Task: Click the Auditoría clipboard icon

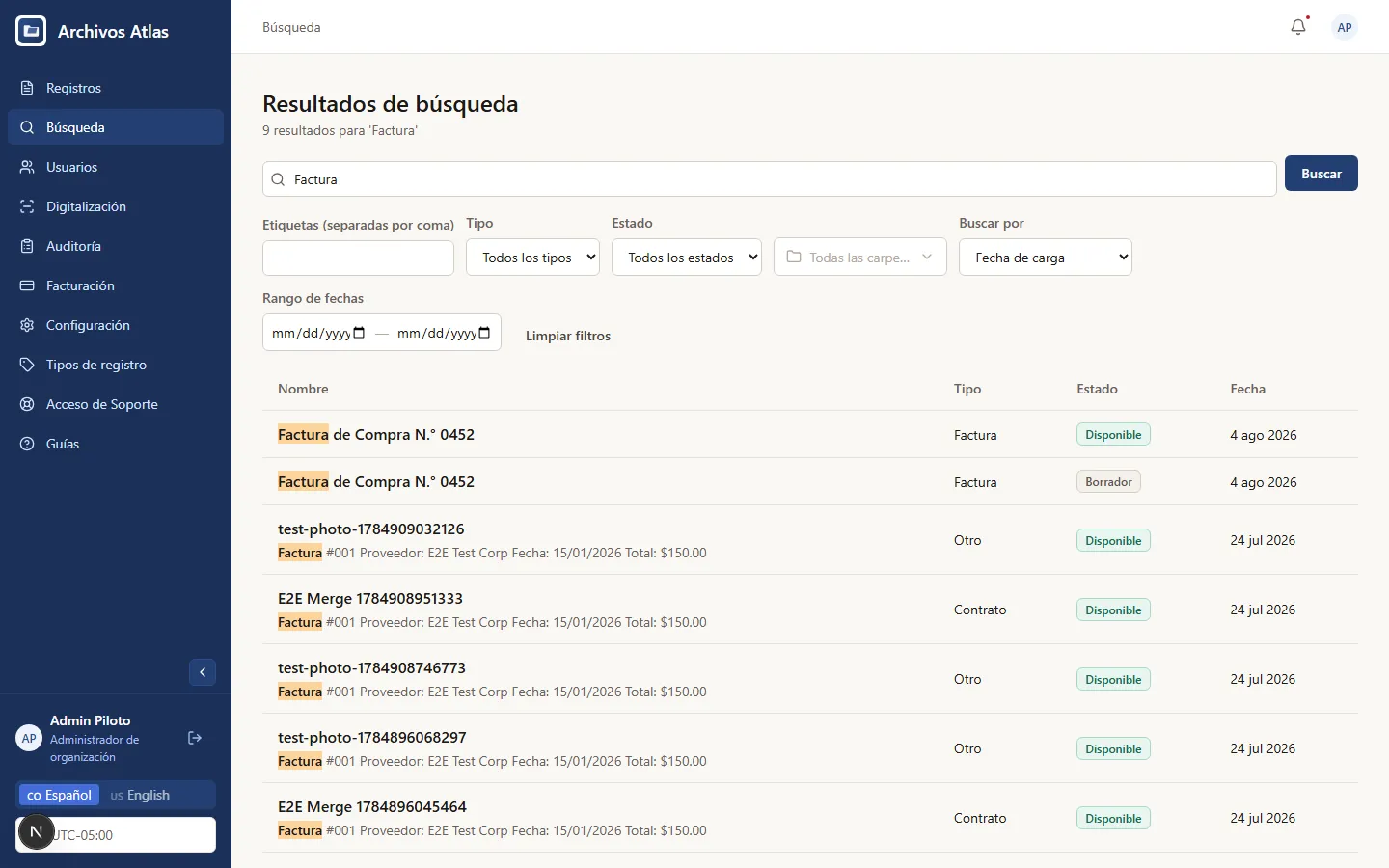Action: click(x=27, y=246)
